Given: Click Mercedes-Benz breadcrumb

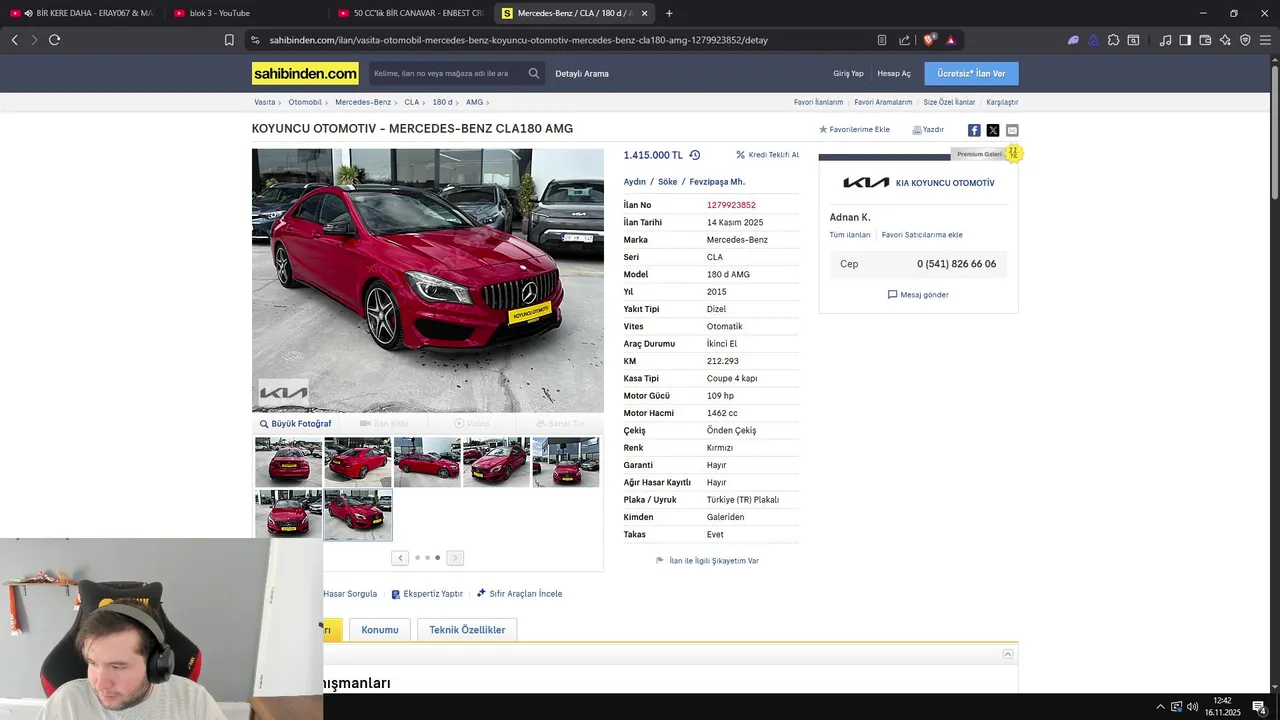Looking at the screenshot, I should [363, 102].
